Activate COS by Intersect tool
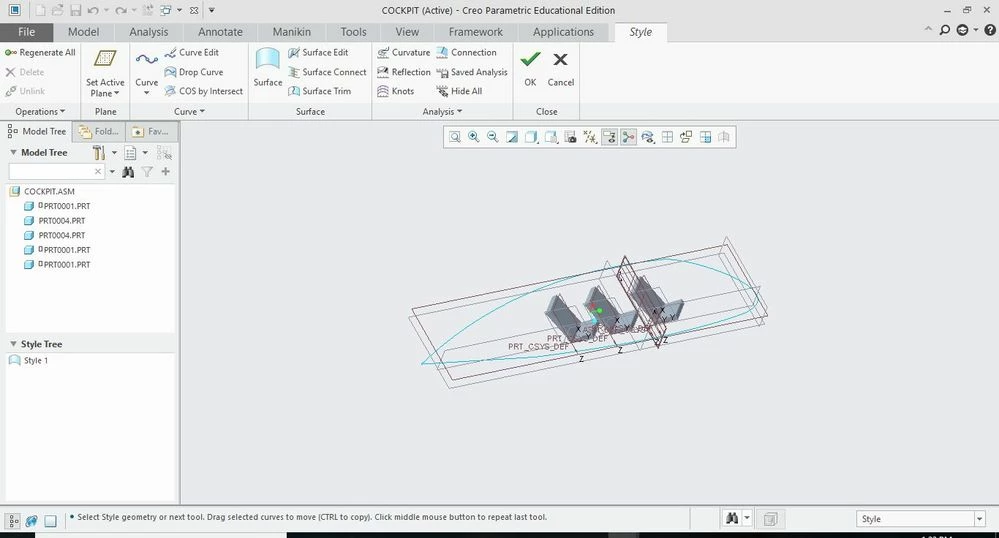This screenshot has width=999, height=538. click(x=204, y=91)
